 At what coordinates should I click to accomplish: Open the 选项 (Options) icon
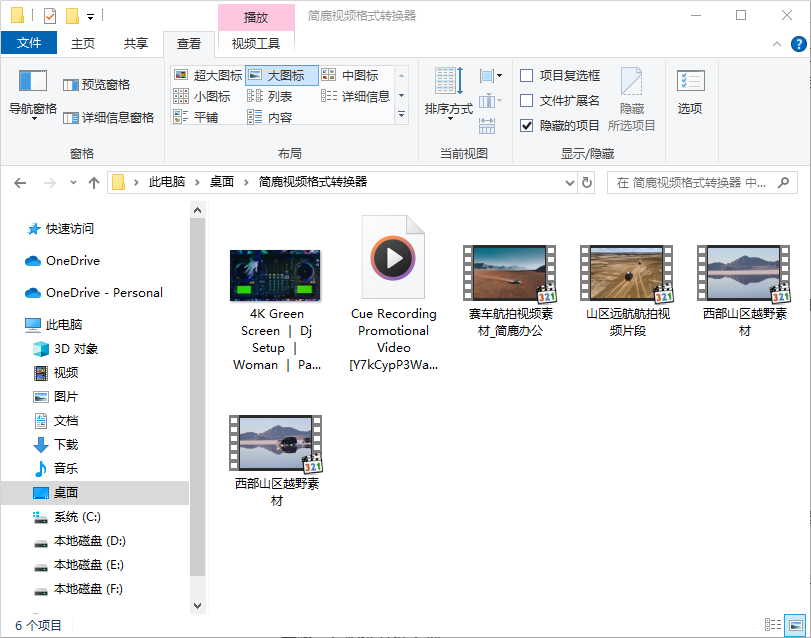click(690, 83)
